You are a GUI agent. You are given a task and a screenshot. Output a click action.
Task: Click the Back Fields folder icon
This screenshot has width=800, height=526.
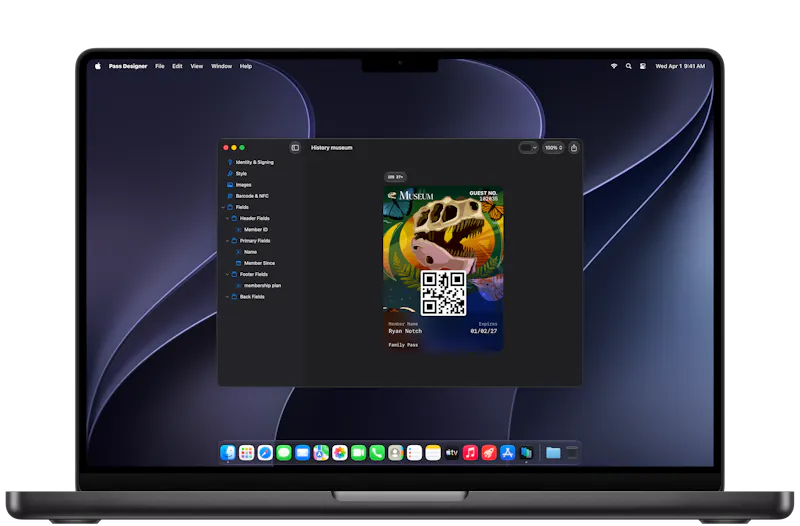tap(234, 297)
